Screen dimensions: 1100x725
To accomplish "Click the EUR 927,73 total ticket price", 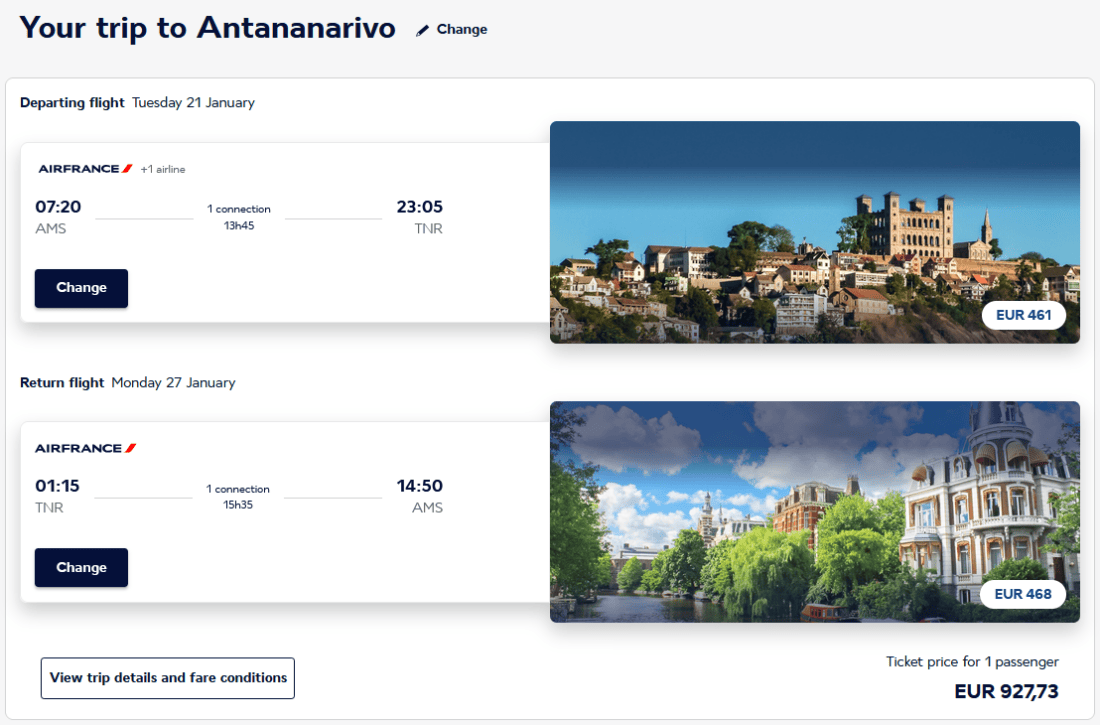I will 1006,692.
